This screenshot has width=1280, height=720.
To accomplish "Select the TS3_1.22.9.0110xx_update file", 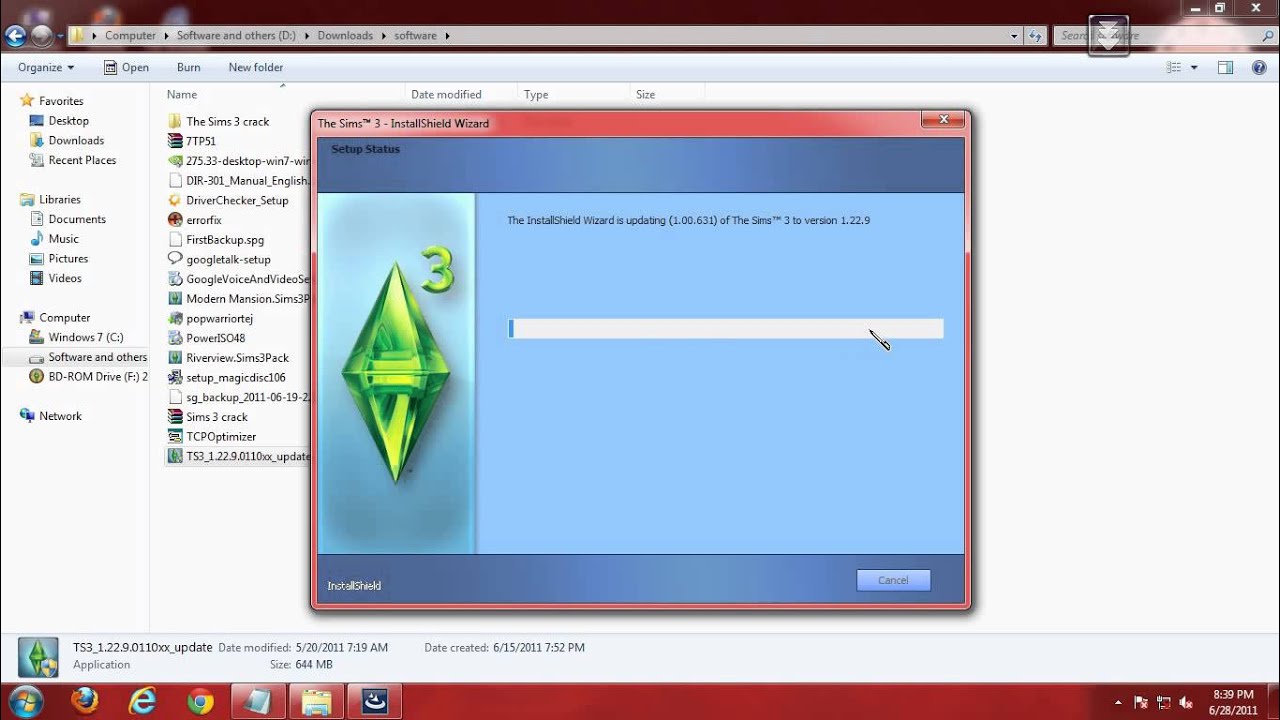I will pyautogui.click(x=239, y=456).
